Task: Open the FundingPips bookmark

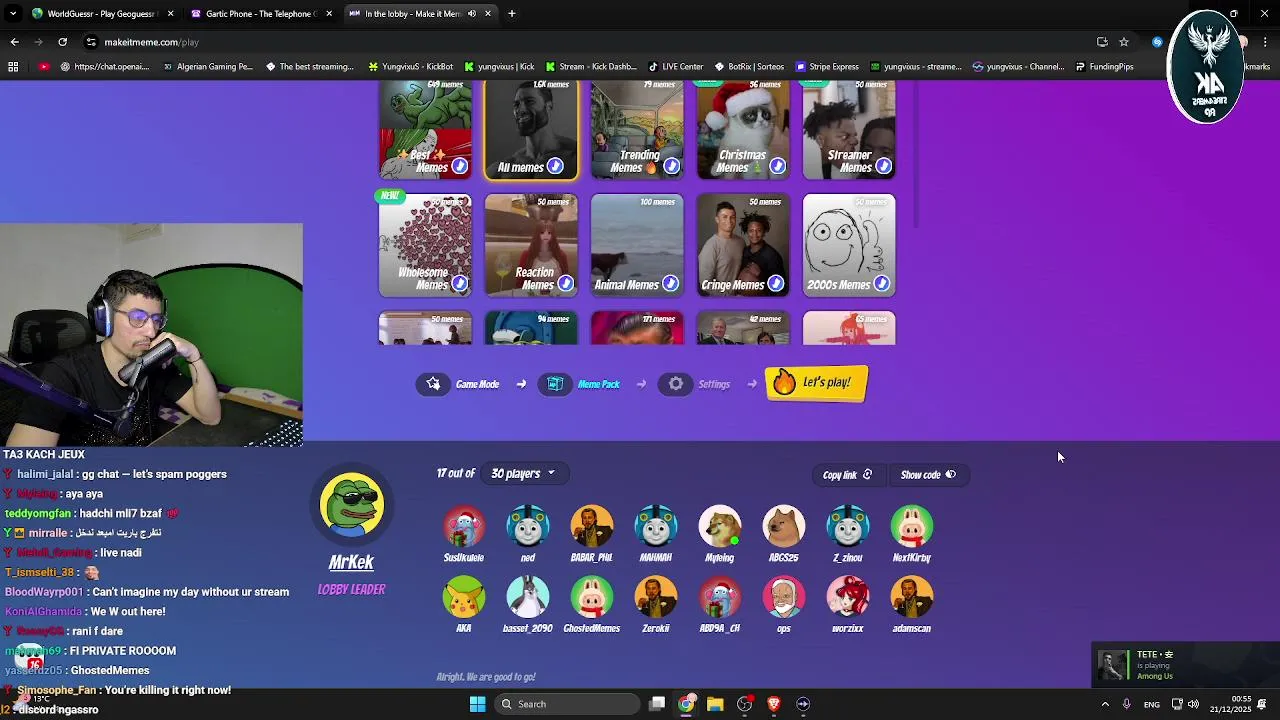Action: click(x=1104, y=67)
